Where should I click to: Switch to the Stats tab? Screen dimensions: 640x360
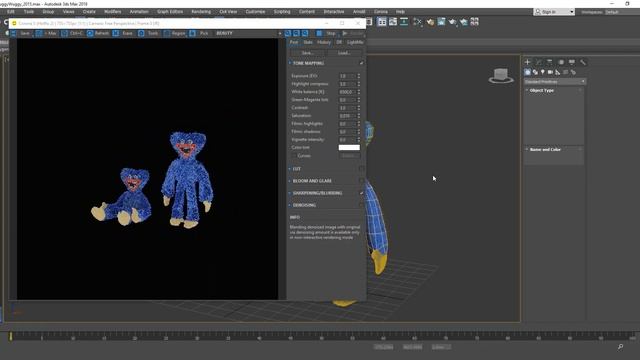[x=308, y=42]
